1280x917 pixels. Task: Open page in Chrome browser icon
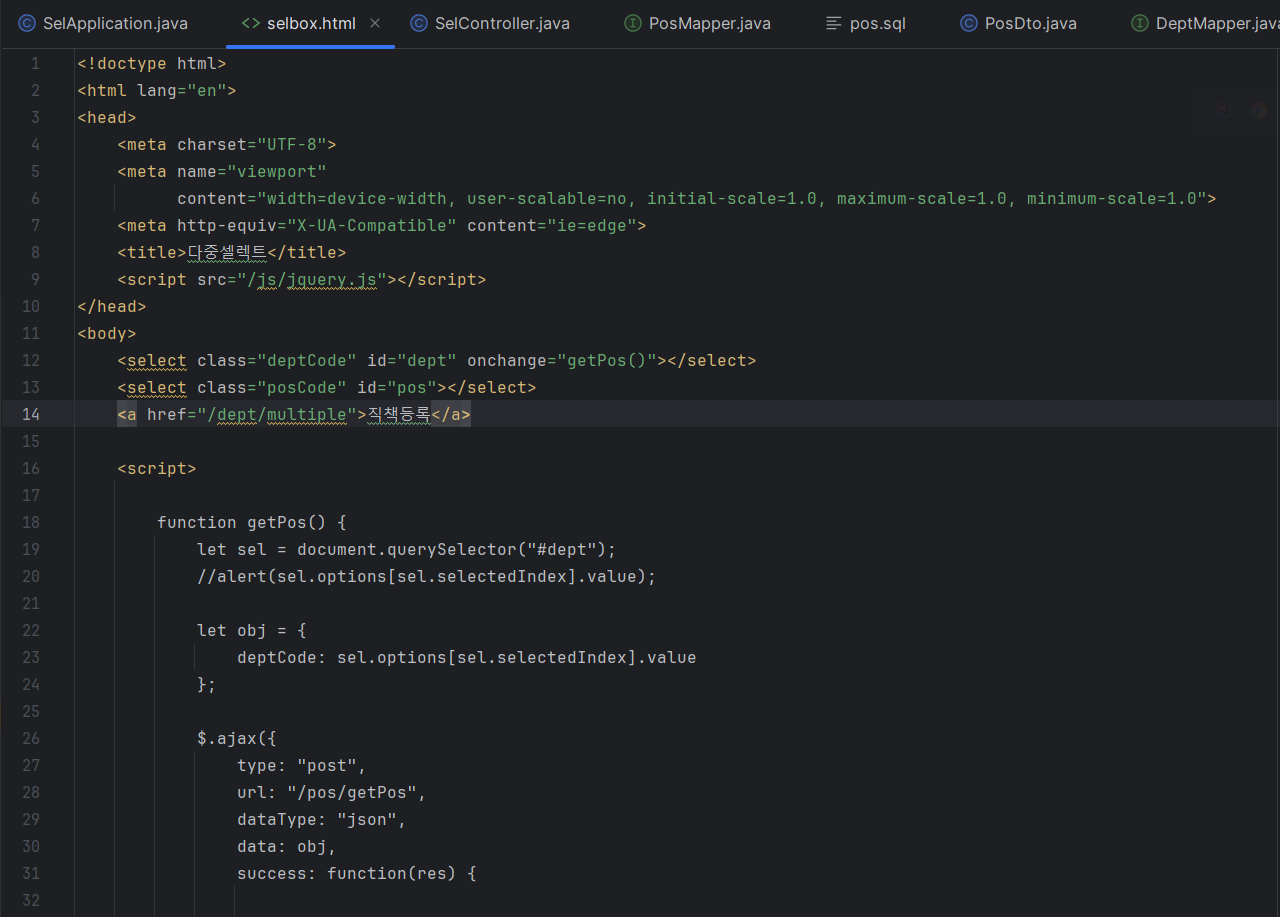click(x=1259, y=111)
